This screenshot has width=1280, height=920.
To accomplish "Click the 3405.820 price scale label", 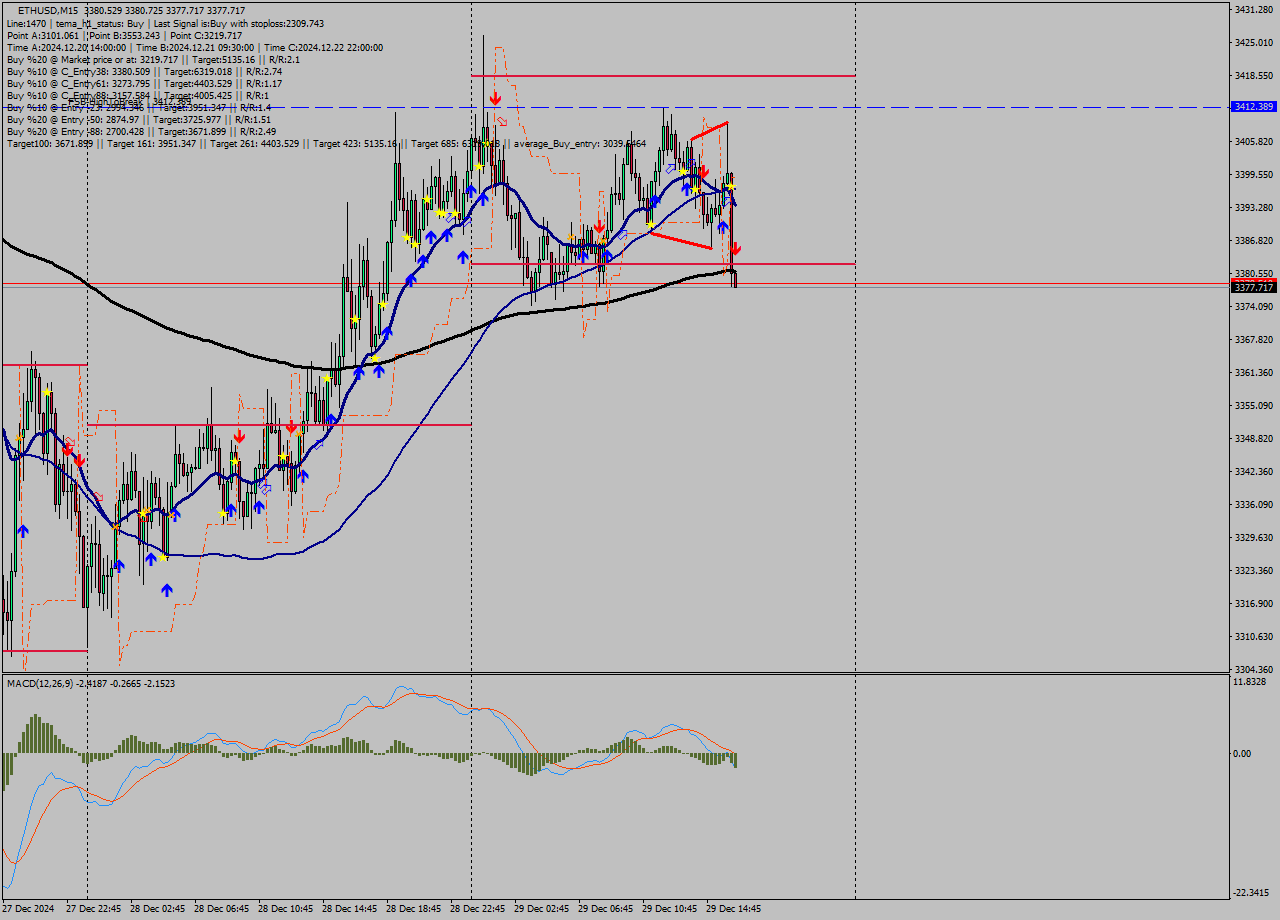I will 1253,141.
